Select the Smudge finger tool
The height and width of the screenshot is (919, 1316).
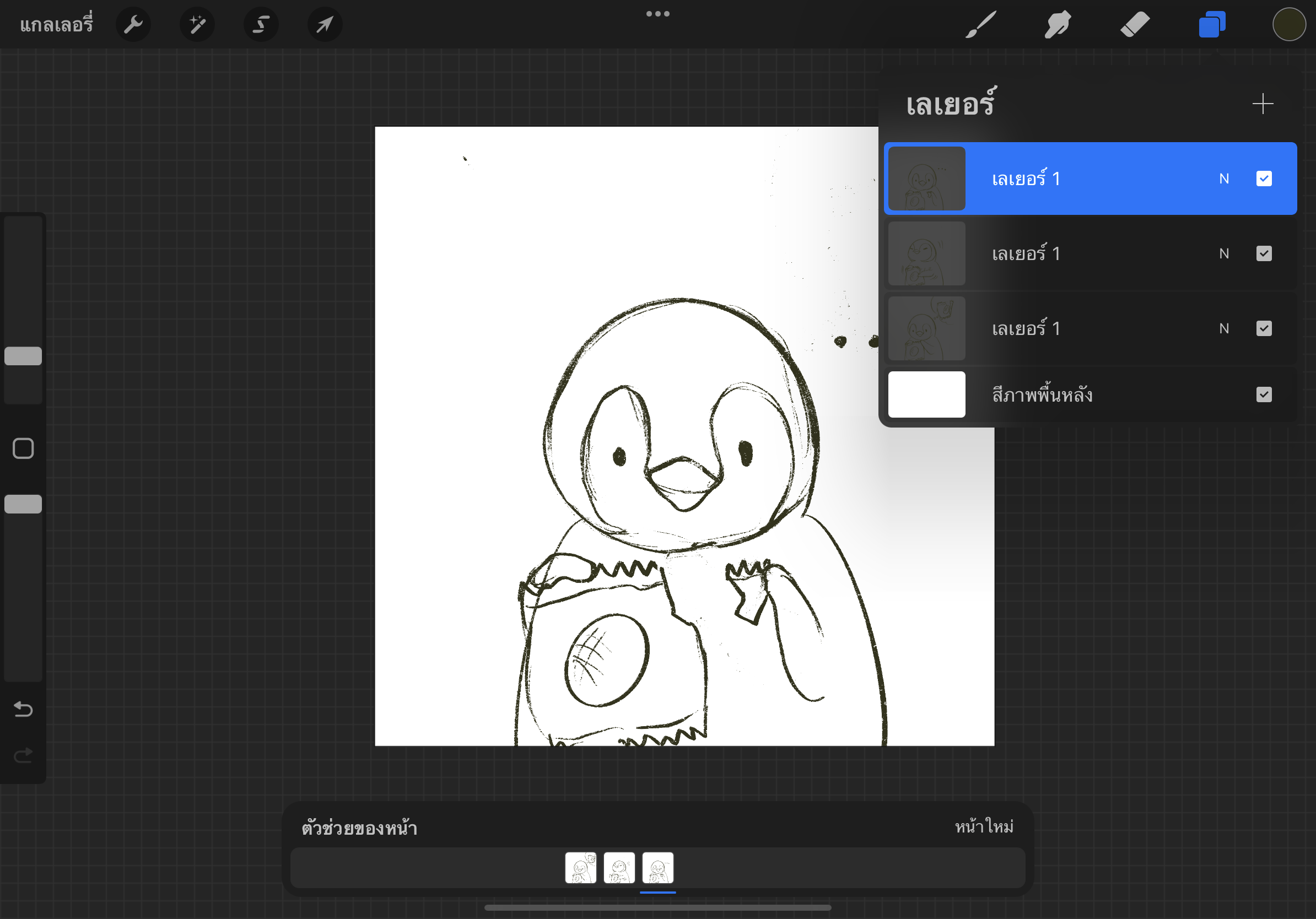tap(1058, 25)
